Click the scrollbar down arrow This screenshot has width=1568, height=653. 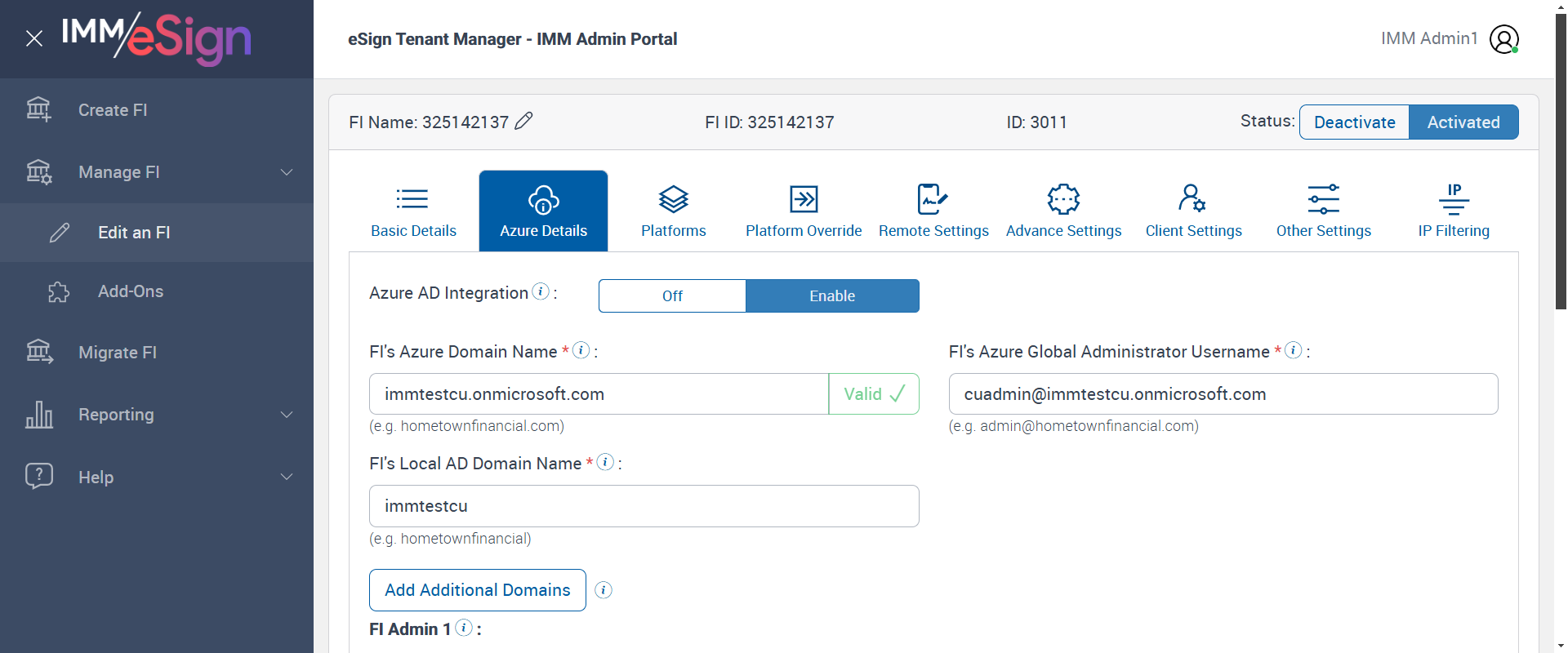pyautogui.click(x=1561, y=645)
